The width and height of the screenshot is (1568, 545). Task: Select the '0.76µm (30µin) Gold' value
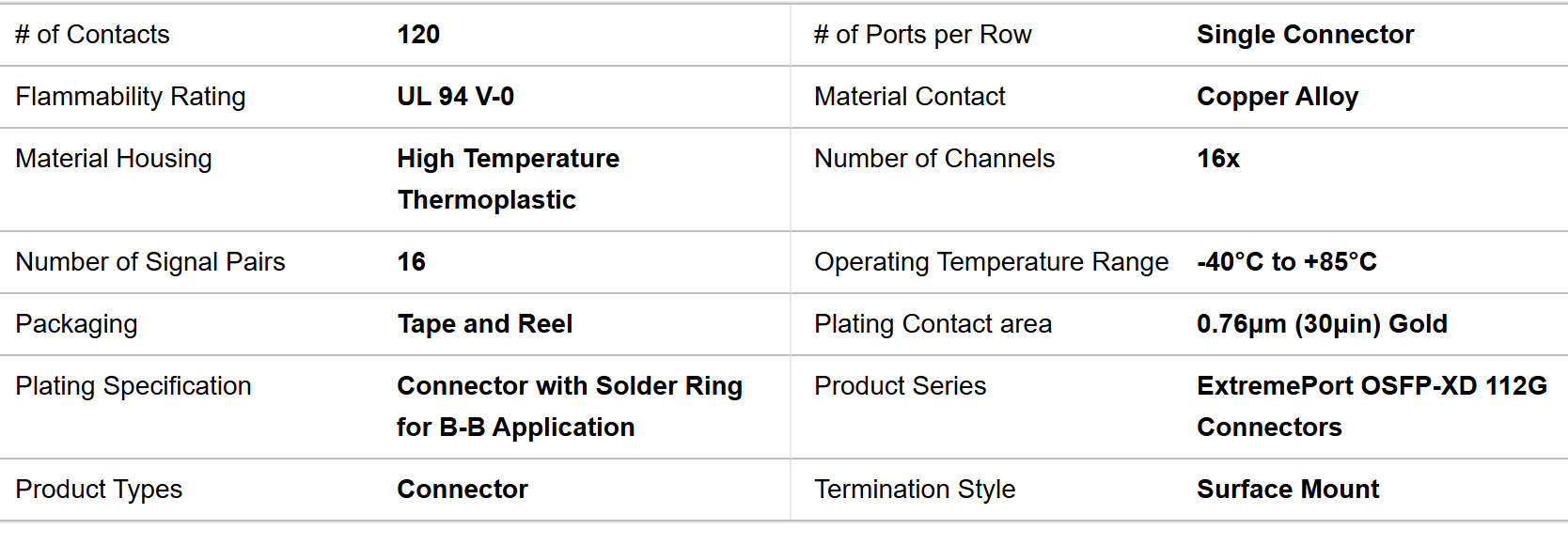coord(1321,324)
